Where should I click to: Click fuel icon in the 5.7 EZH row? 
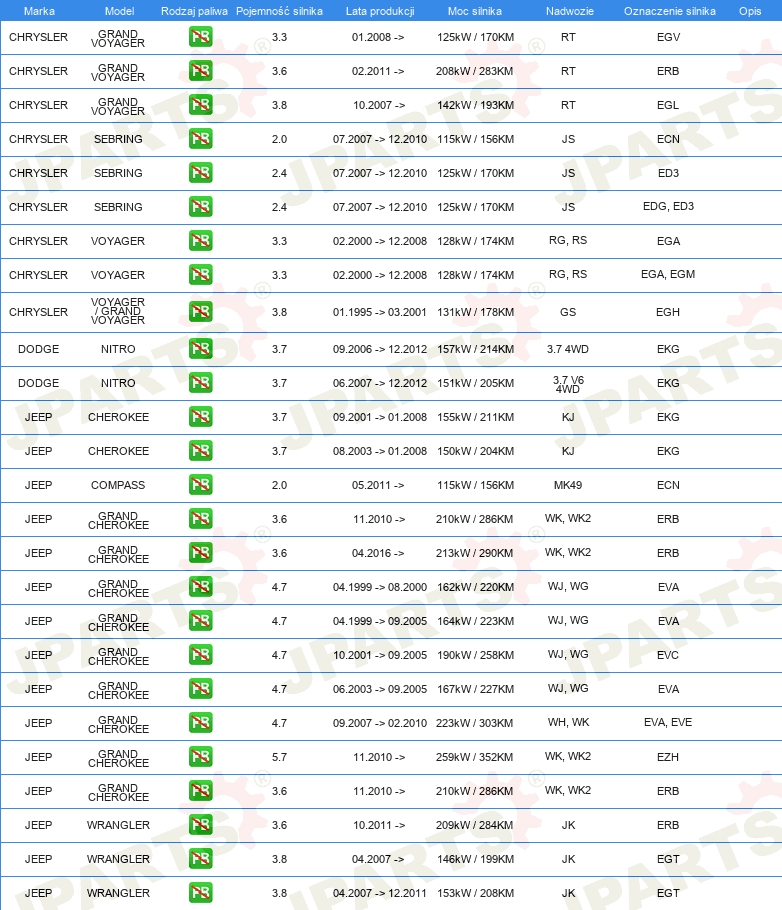(x=200, y=757)
